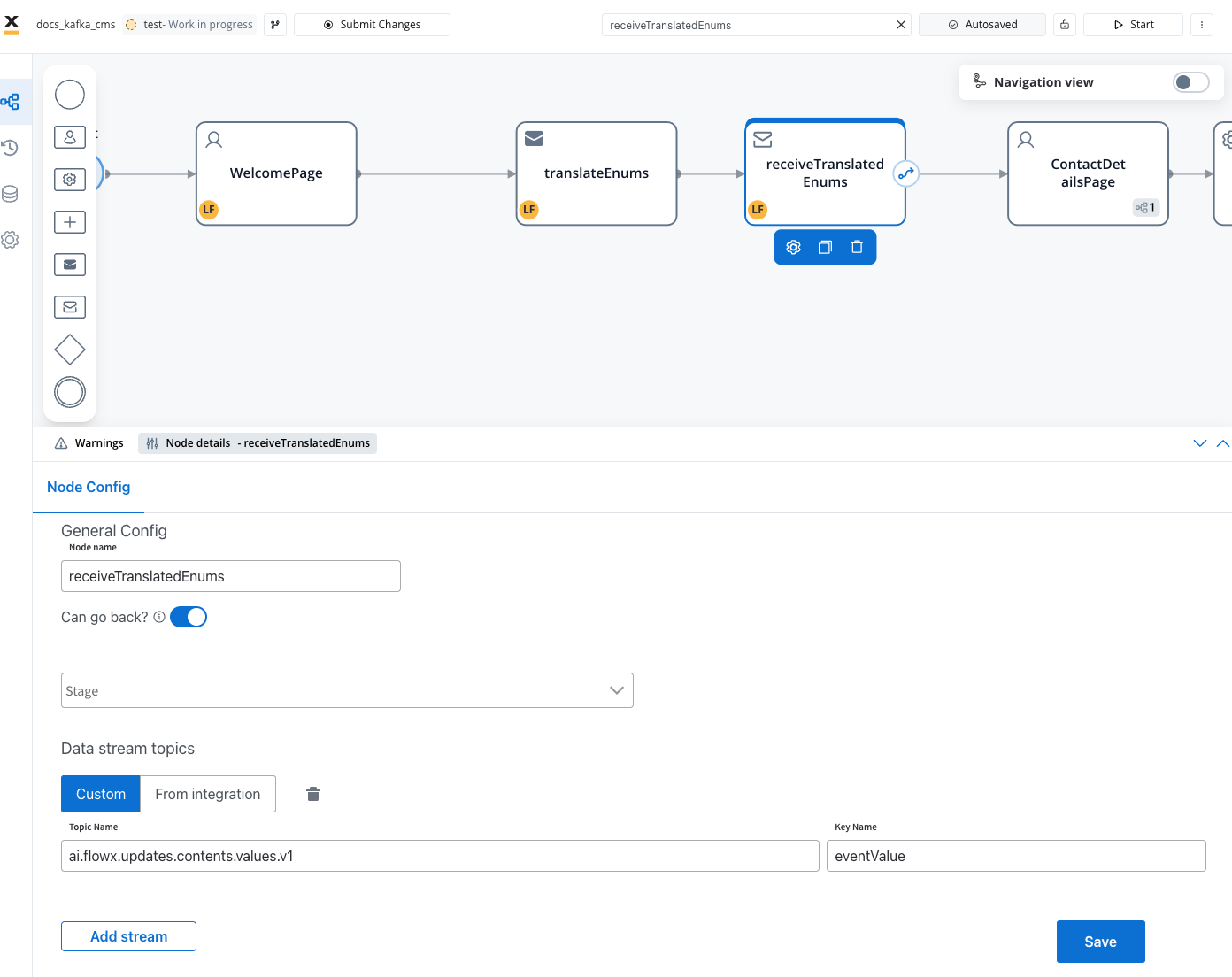Select the service task gear node in palette
The height and width of the screenshot is (977, 1232).
[x=70, y=180]
